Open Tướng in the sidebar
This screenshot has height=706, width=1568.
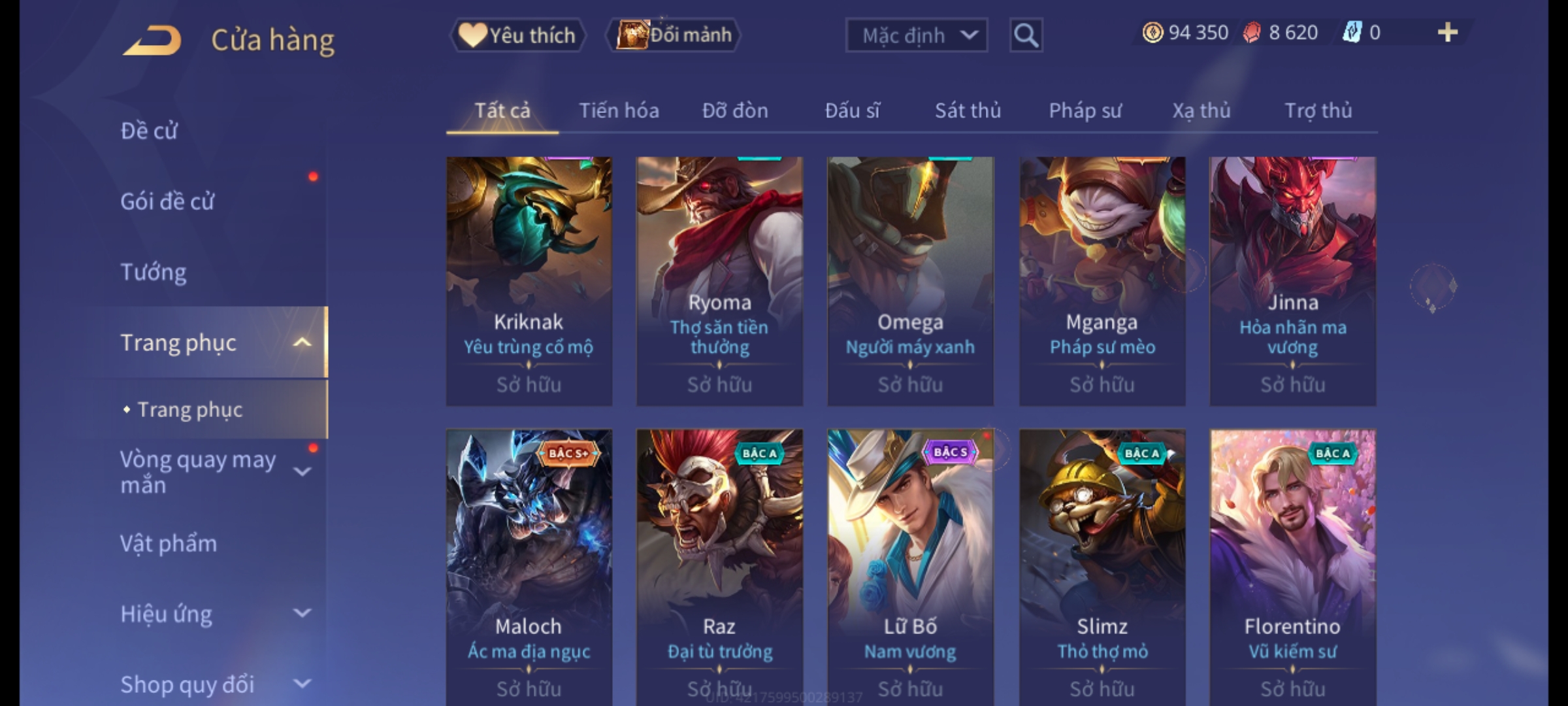coord(154,272)
